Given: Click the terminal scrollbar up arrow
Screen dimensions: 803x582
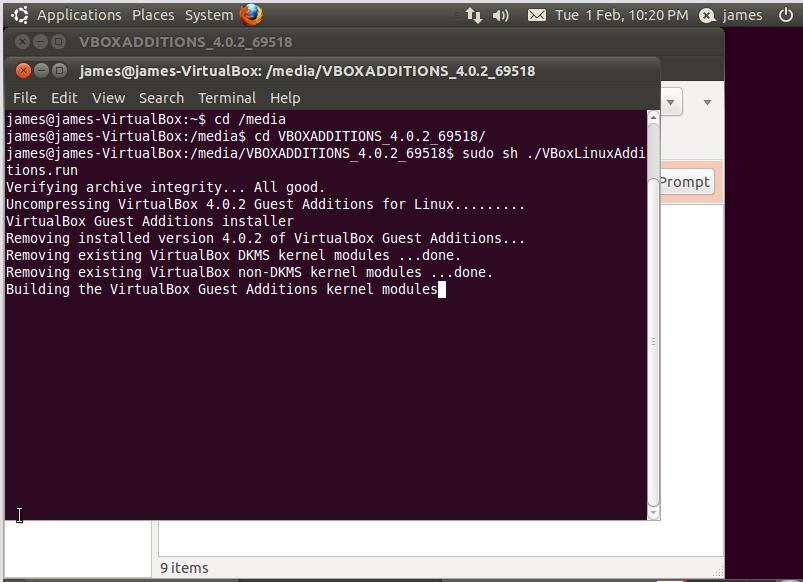Looking at the screenshot, I should 653,118.
